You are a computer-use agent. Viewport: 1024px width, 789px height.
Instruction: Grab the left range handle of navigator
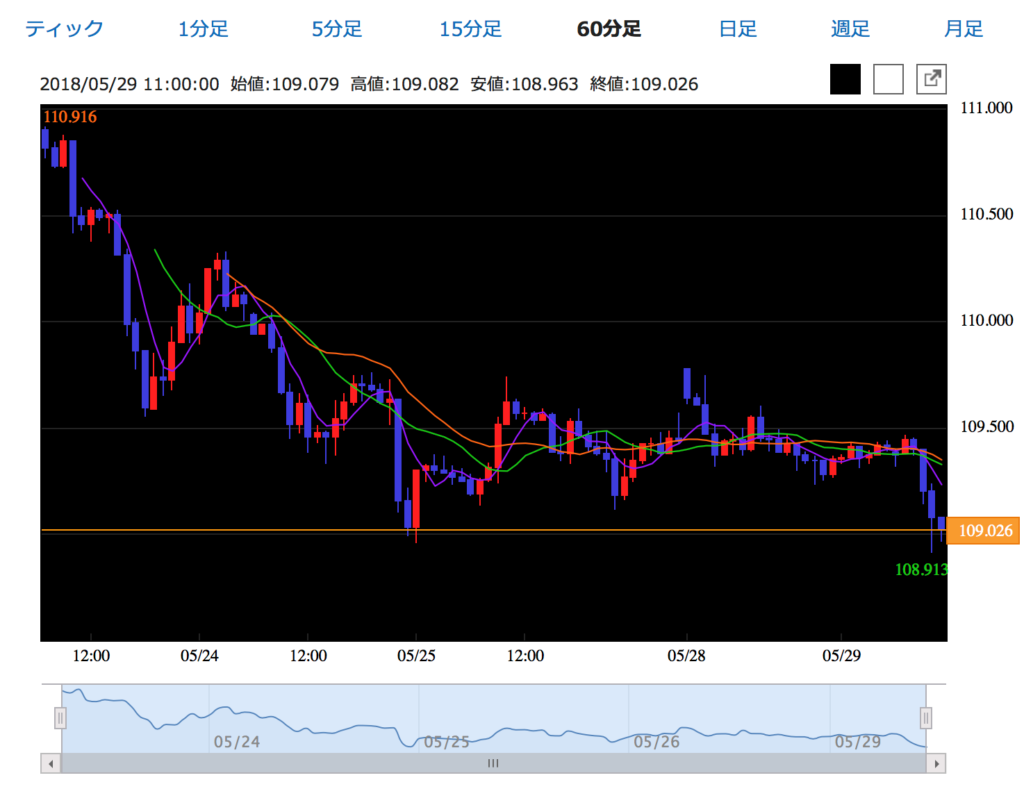60,718
